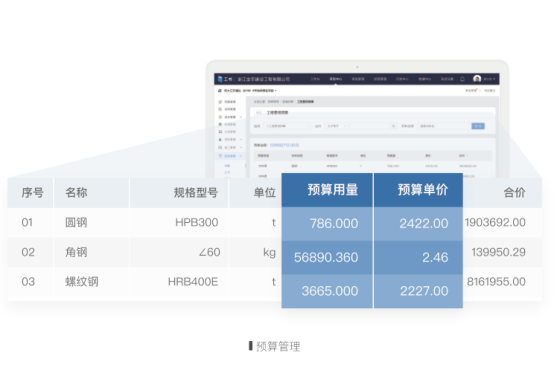Click the 合价 column header
This screenshot has width=554, height=374.
tap(514, 193)
